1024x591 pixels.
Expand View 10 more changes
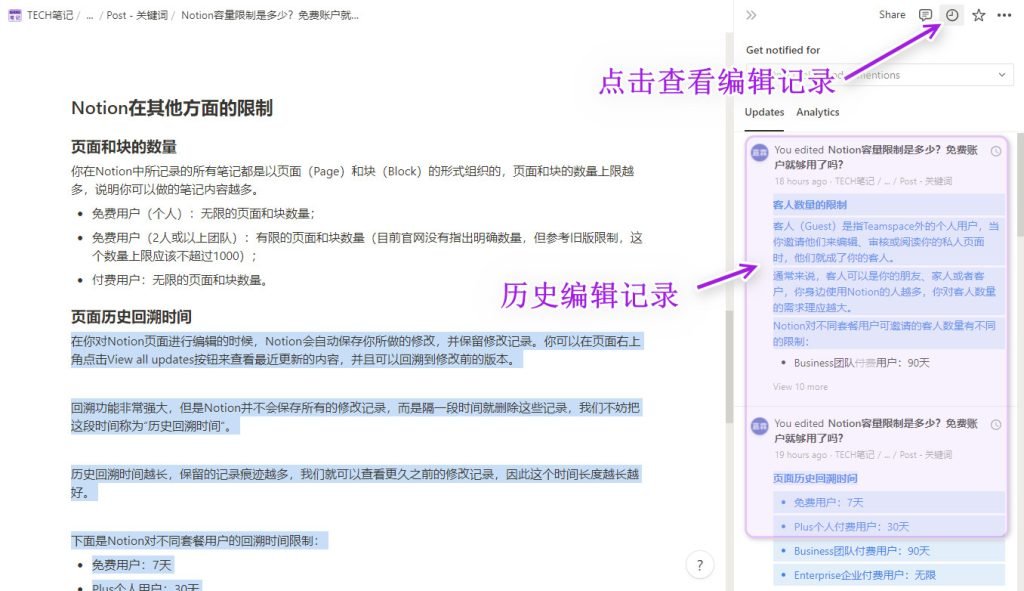[800, 387]
